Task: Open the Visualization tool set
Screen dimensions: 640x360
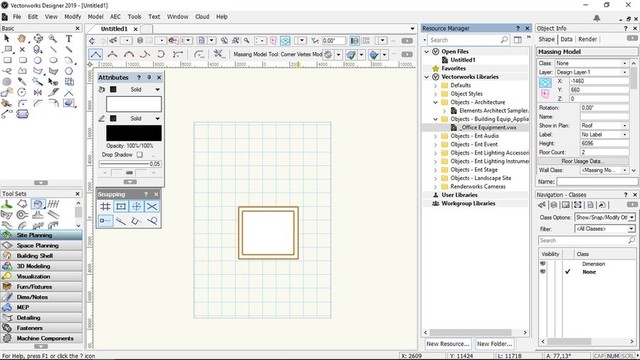Action: pyautogui.click(x=41, y=276)
